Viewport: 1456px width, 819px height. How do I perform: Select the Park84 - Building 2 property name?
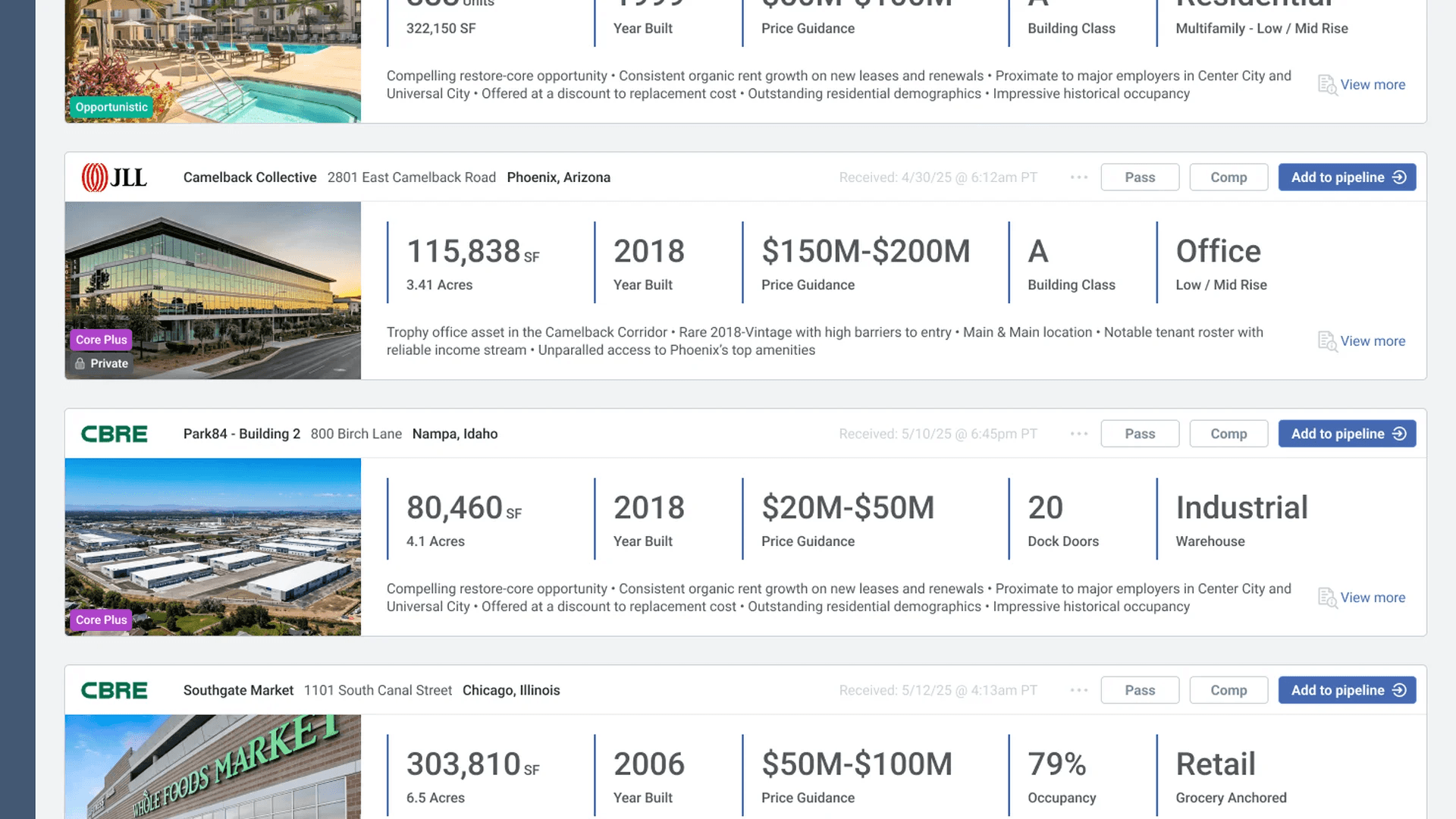242,434
